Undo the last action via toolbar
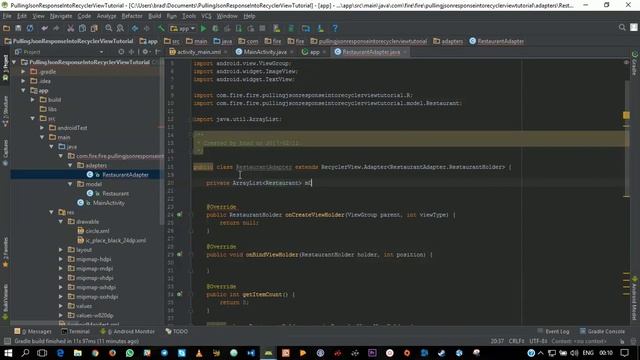 click(x=44, y=29)
